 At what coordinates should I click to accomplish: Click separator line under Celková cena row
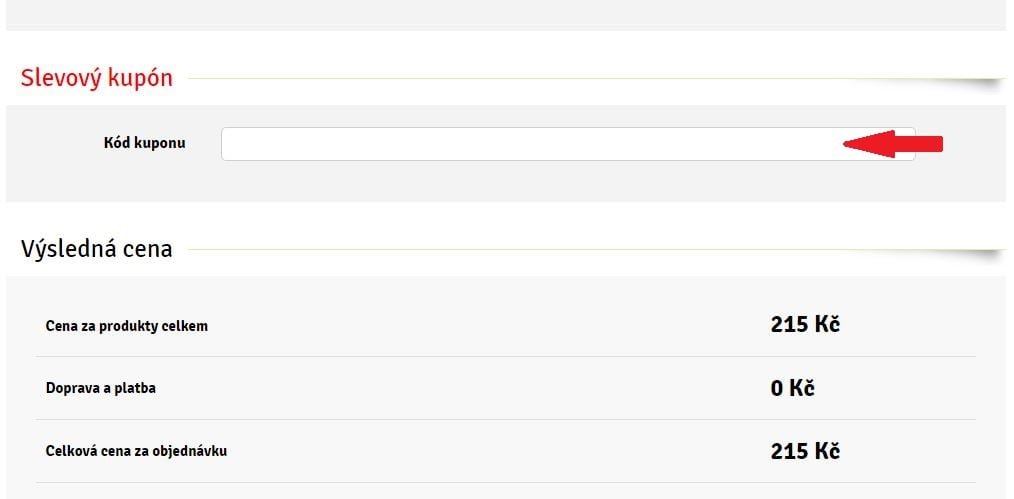pyautogui.click(x=506, y=483)
